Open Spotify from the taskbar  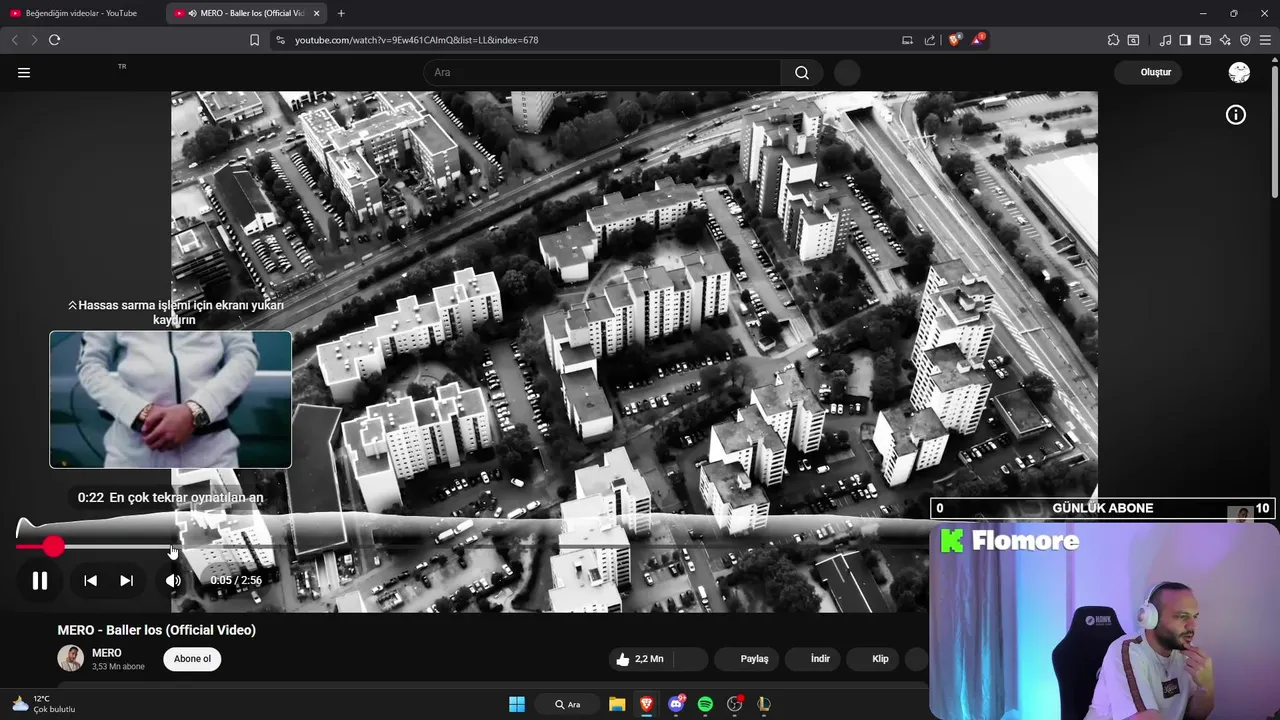pos(705,704)
